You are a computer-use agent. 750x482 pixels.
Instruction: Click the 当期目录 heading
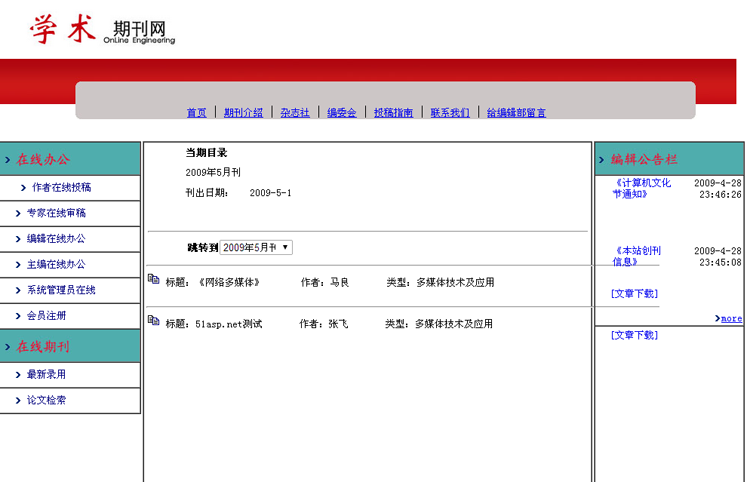click(x=206, y=153)
